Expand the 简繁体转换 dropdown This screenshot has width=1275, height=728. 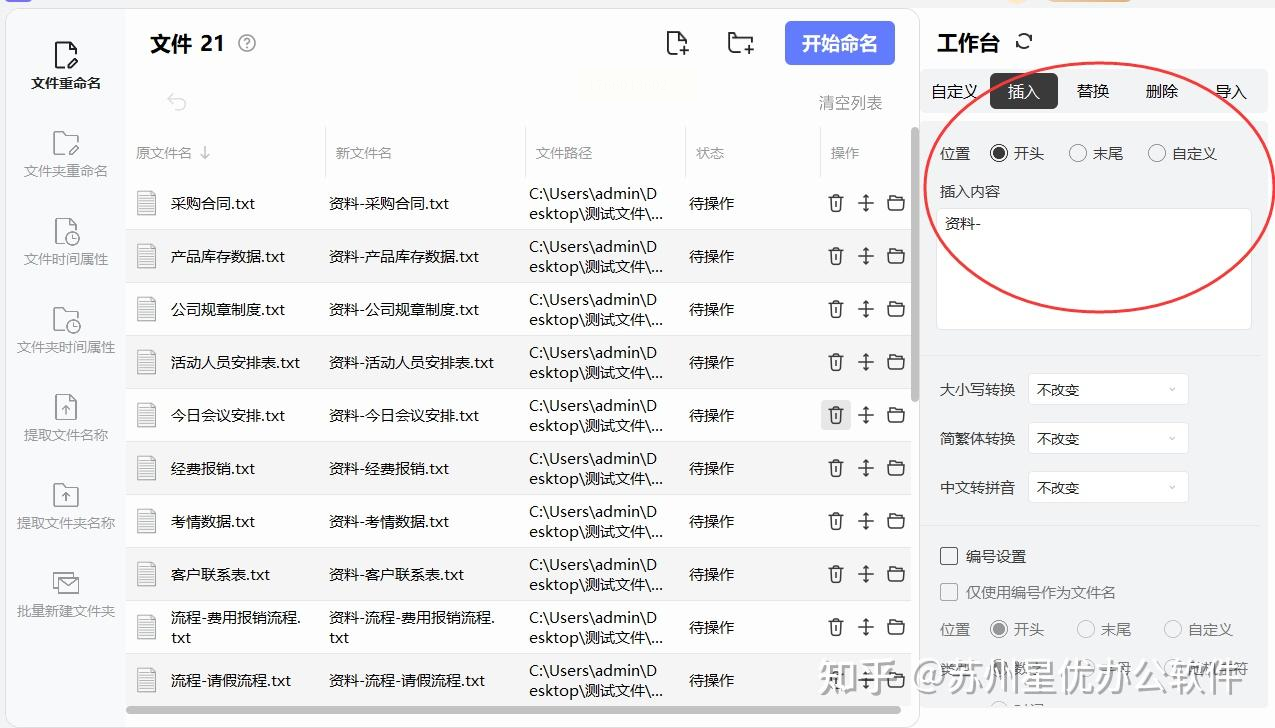[1108, 438]
